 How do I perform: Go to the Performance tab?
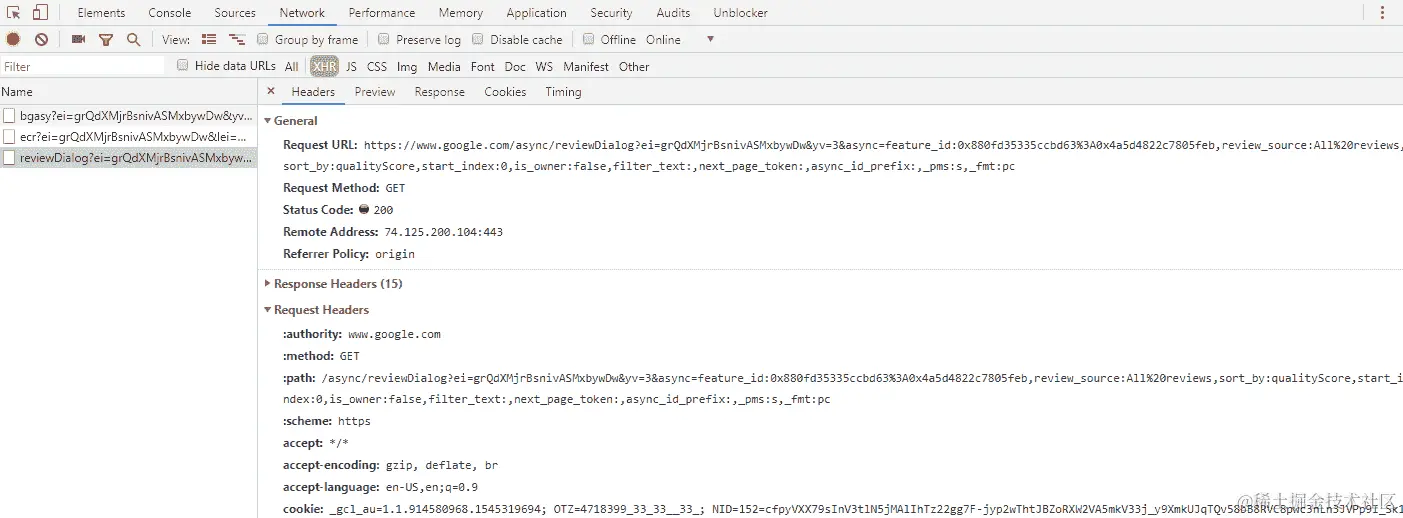click(x=382, y=13)
